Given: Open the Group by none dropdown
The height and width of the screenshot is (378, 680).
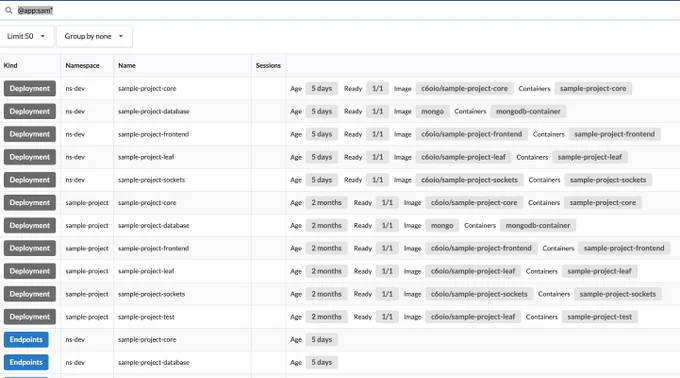Looking at the screenshot, I should click(94, 36).
